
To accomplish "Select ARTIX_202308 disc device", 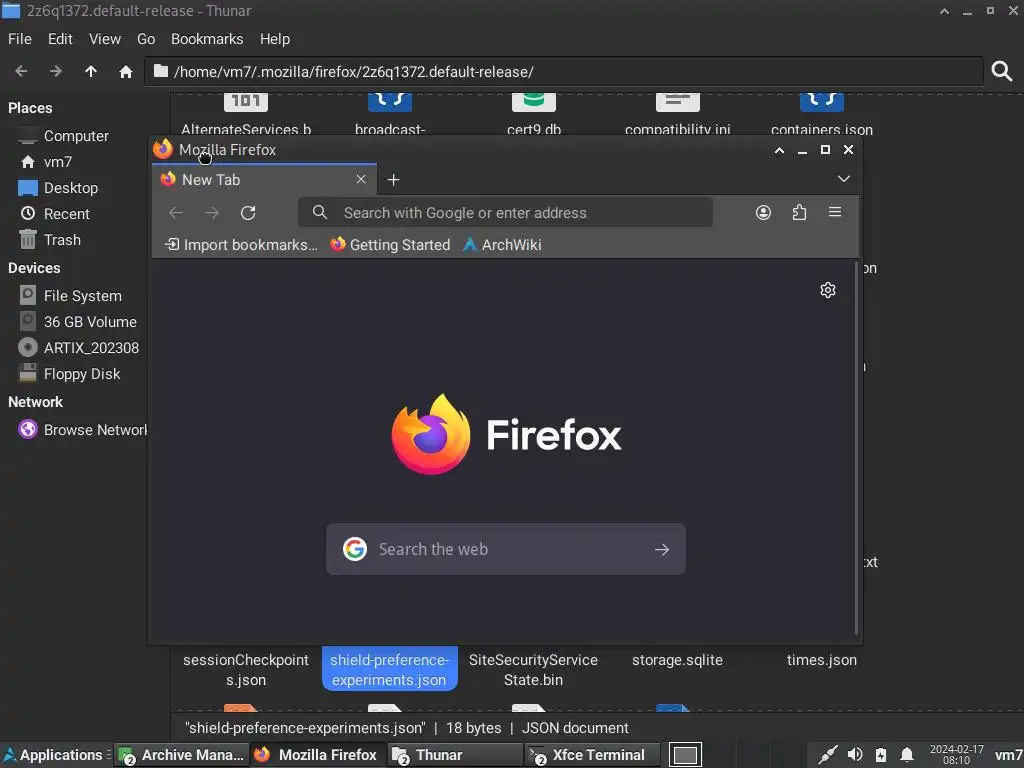I will click(x=91, y=348).
